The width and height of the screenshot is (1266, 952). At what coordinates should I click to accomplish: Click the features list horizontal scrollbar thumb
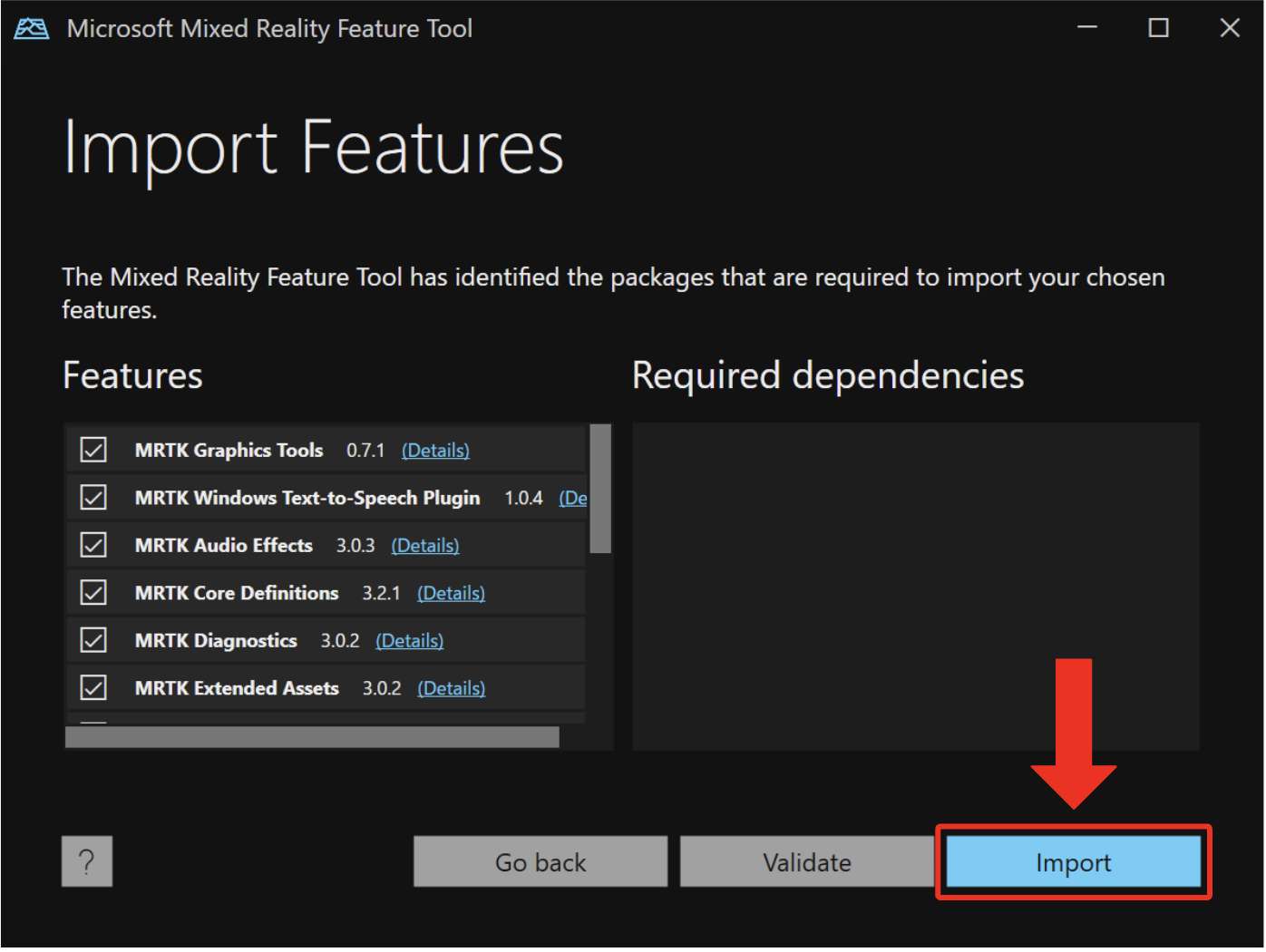tap(313, 737)
